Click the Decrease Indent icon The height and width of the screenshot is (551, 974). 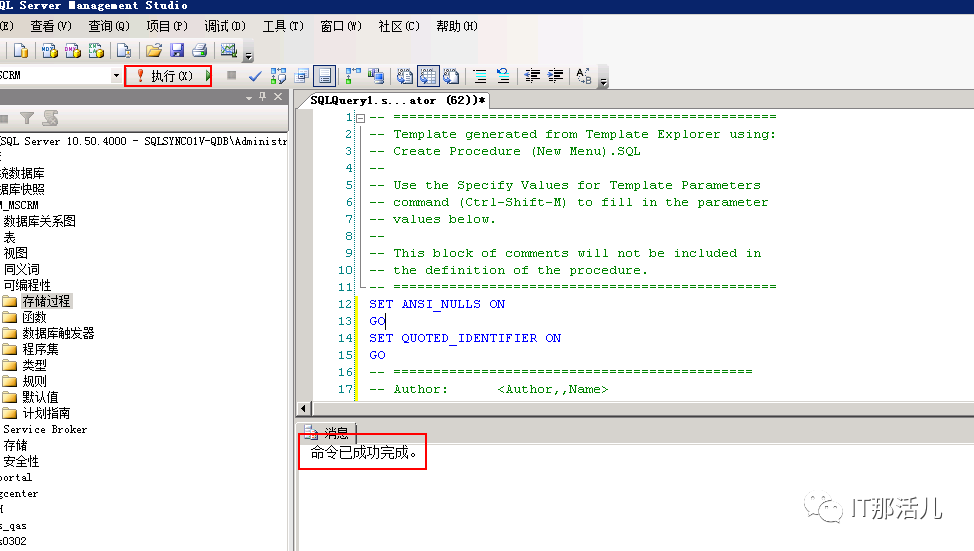click(532, 76)
